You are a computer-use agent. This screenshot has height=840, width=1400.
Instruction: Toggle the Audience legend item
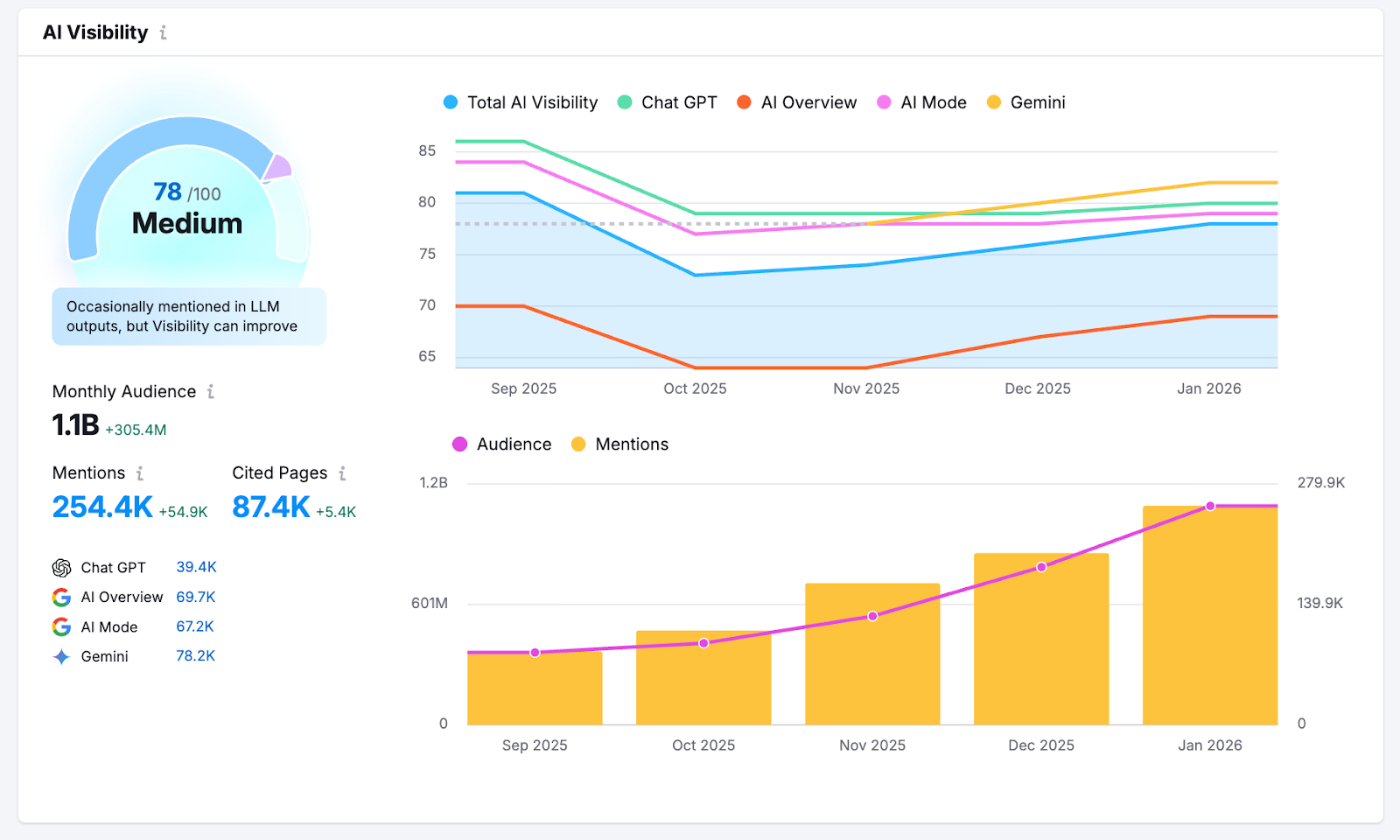501,444
